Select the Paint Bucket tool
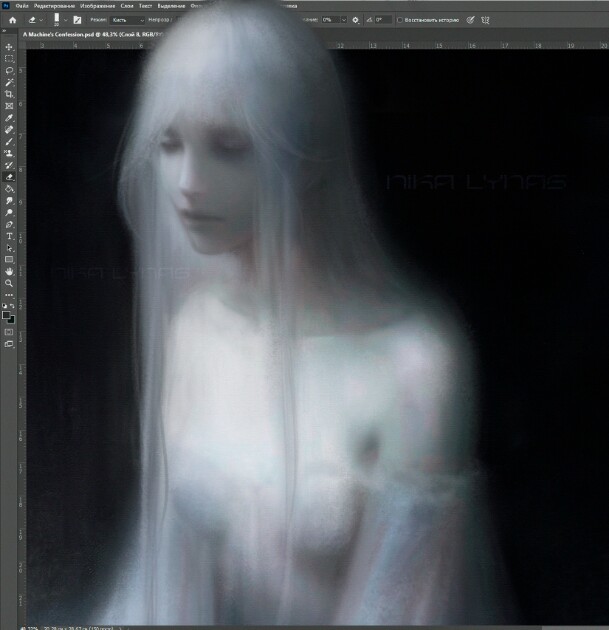609x630 pixels. (9, 189)
